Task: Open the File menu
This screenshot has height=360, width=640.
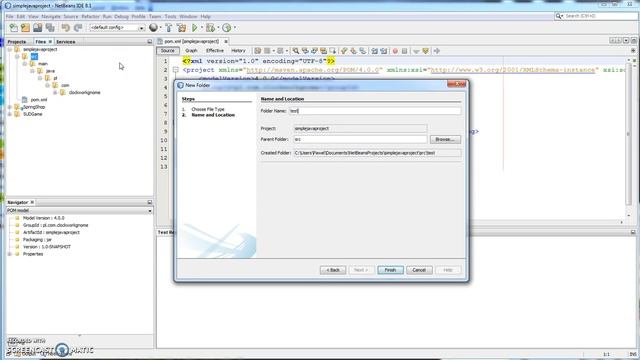Action: click(9, 17)
